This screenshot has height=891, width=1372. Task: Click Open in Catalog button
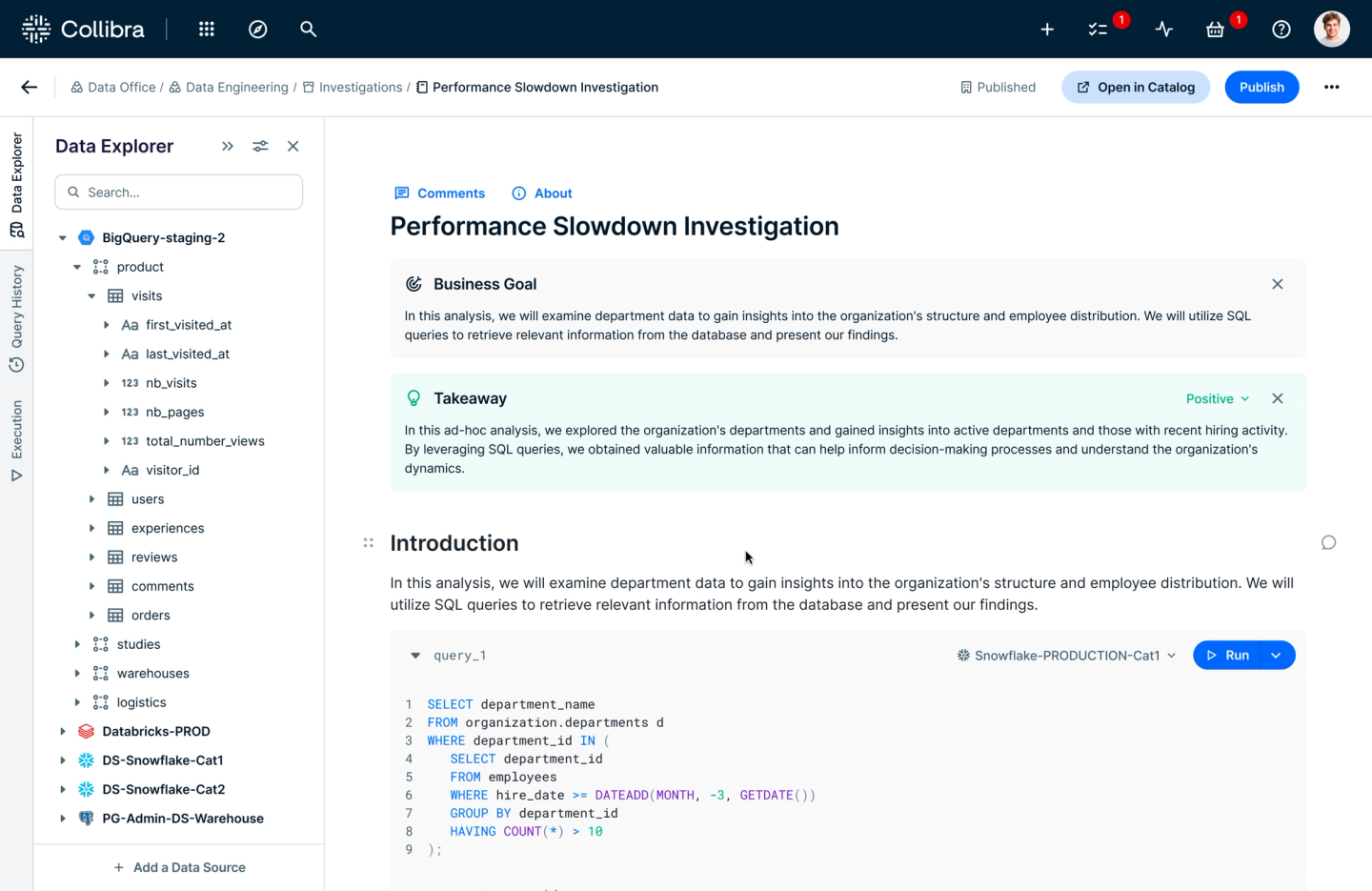point(1135,87)
